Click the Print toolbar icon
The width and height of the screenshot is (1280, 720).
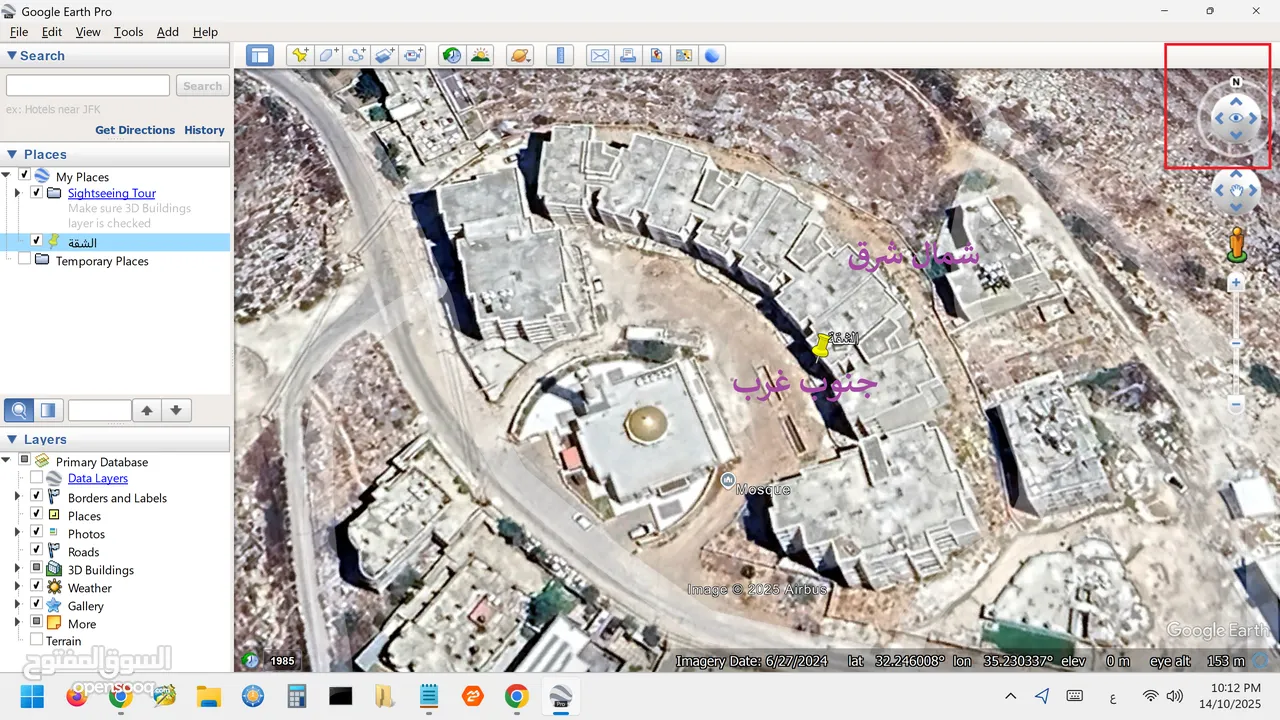[x=628, y=56]
